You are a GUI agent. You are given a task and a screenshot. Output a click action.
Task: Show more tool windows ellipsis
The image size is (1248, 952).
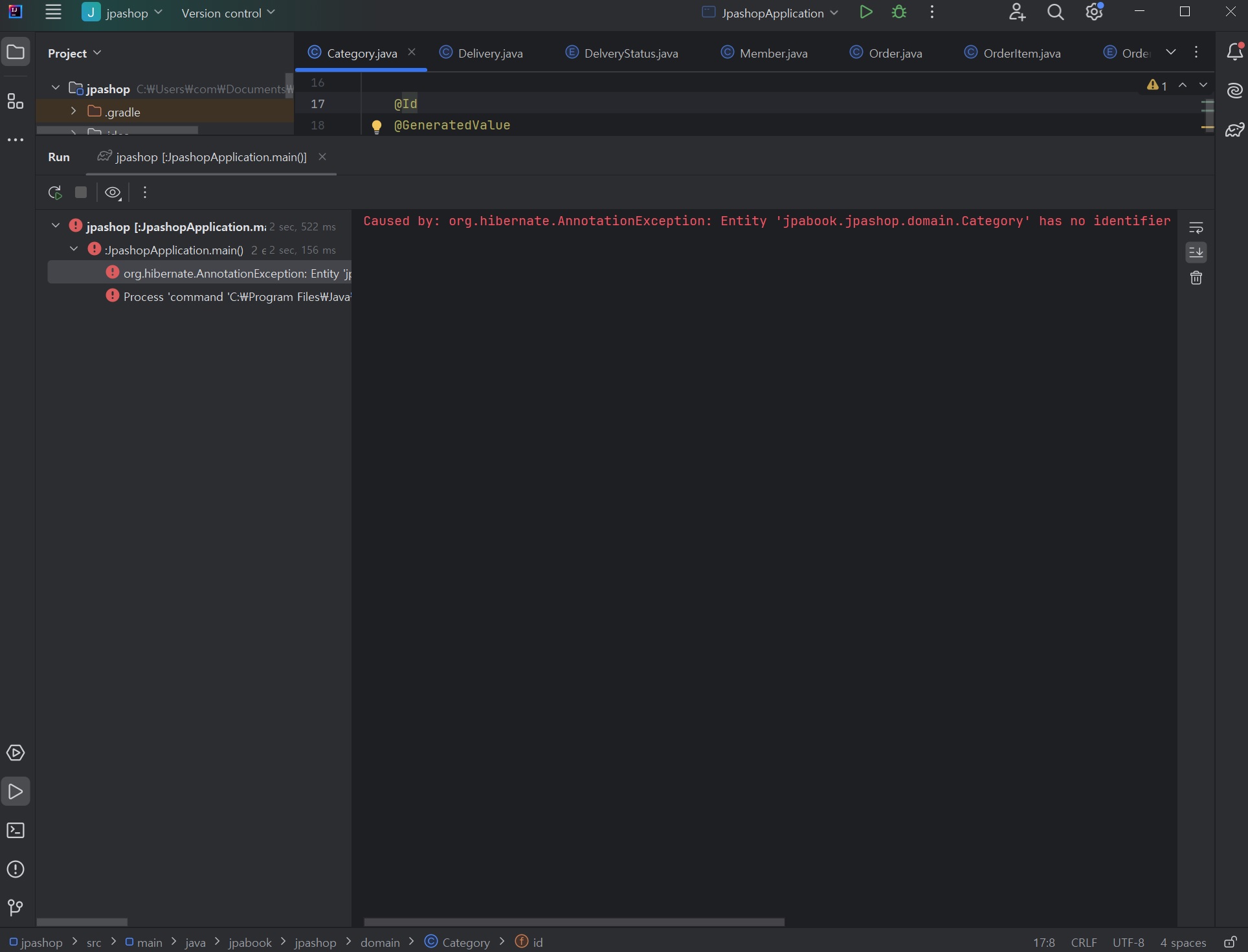pyautogui.click(x=16, y=140)
